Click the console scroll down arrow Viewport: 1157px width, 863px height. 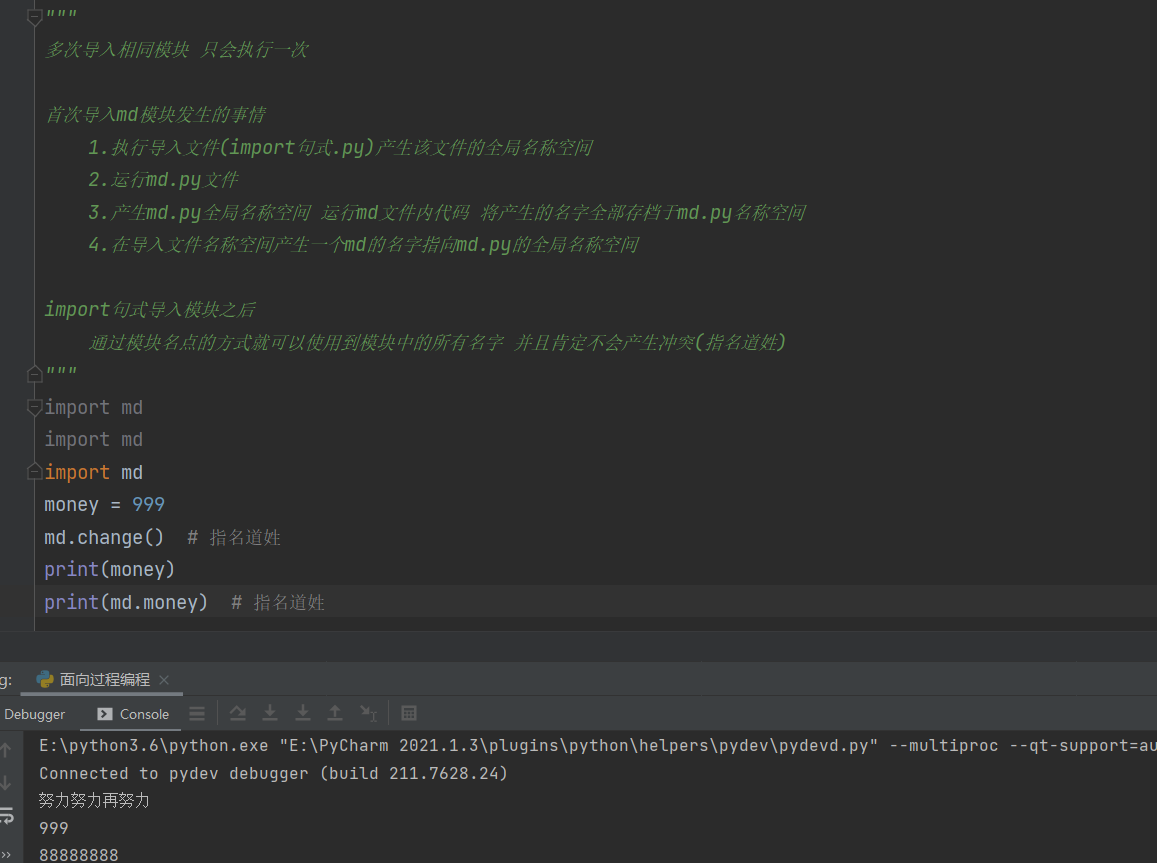tap(6, 783)
